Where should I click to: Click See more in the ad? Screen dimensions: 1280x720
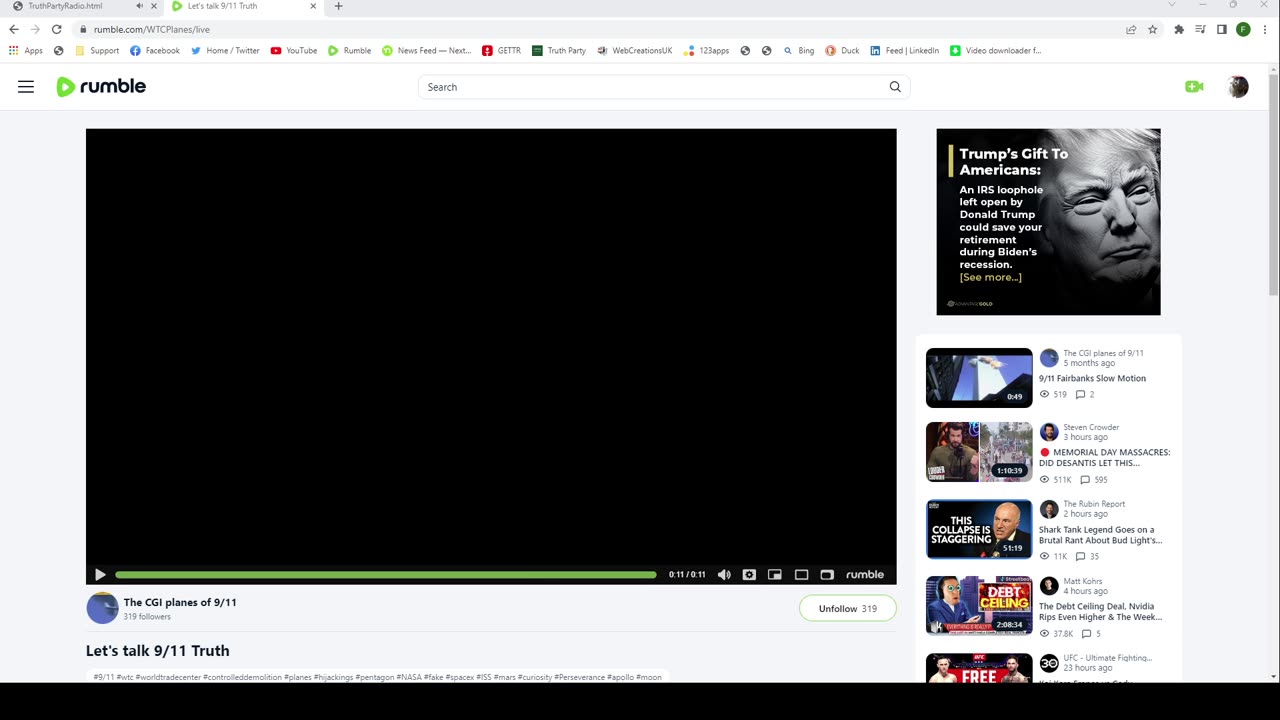(990, 278)
